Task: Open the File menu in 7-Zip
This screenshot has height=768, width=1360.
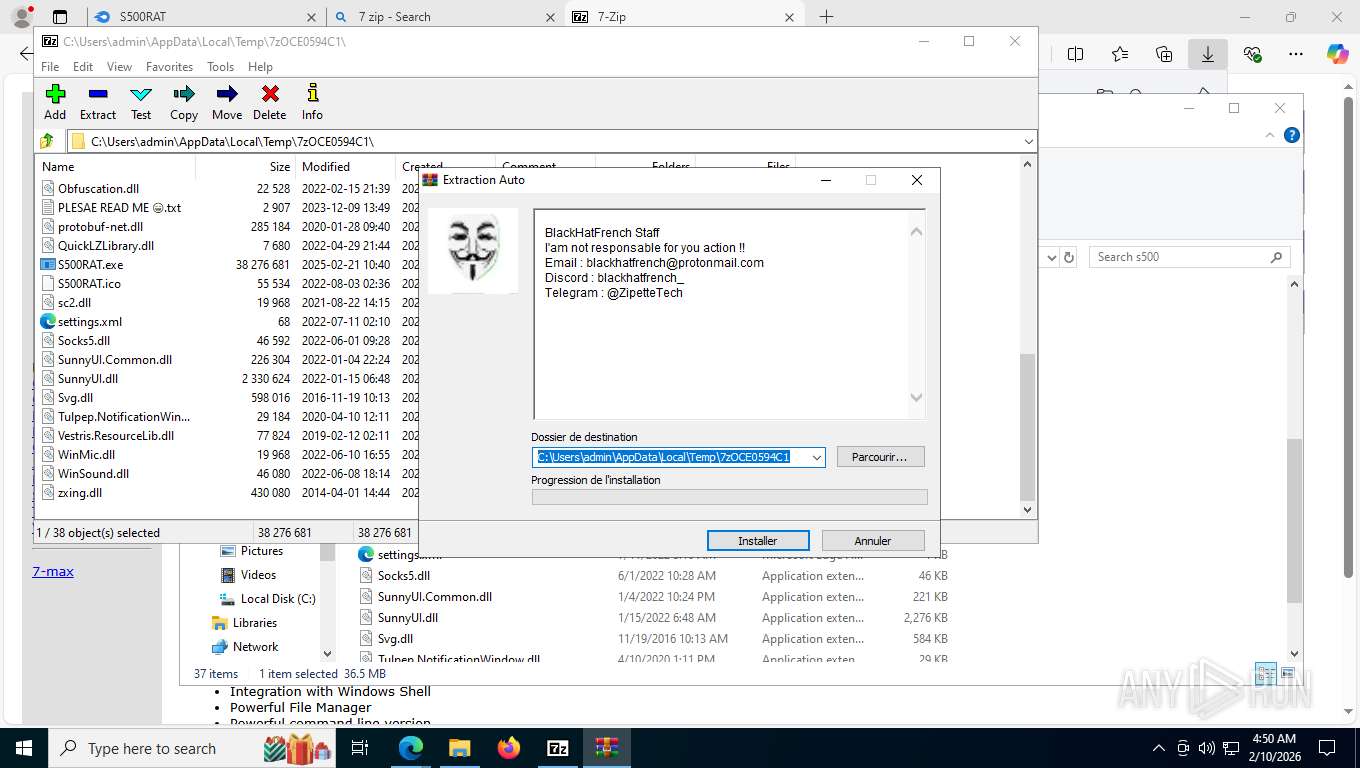Action: pyautogui.click(x=50, y=67)
